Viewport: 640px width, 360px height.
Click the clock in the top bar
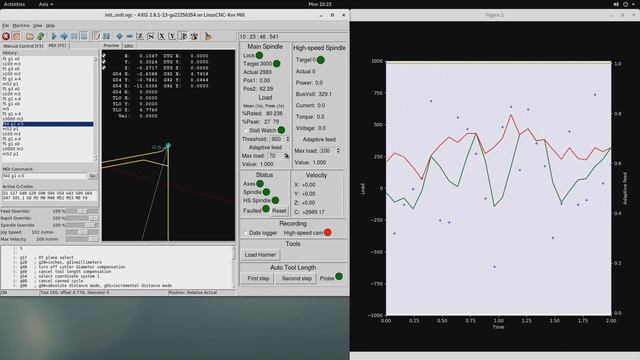tap(320, 4)
